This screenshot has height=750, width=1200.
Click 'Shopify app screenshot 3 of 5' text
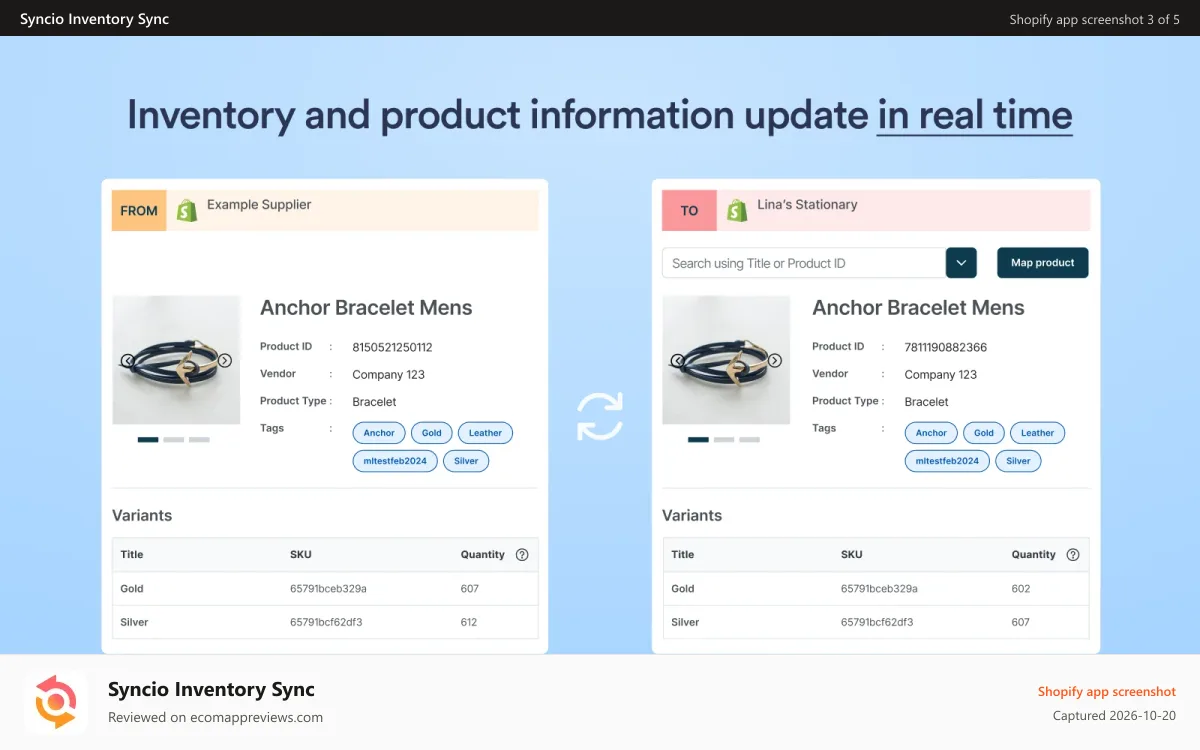click(x=1095, y=19)
